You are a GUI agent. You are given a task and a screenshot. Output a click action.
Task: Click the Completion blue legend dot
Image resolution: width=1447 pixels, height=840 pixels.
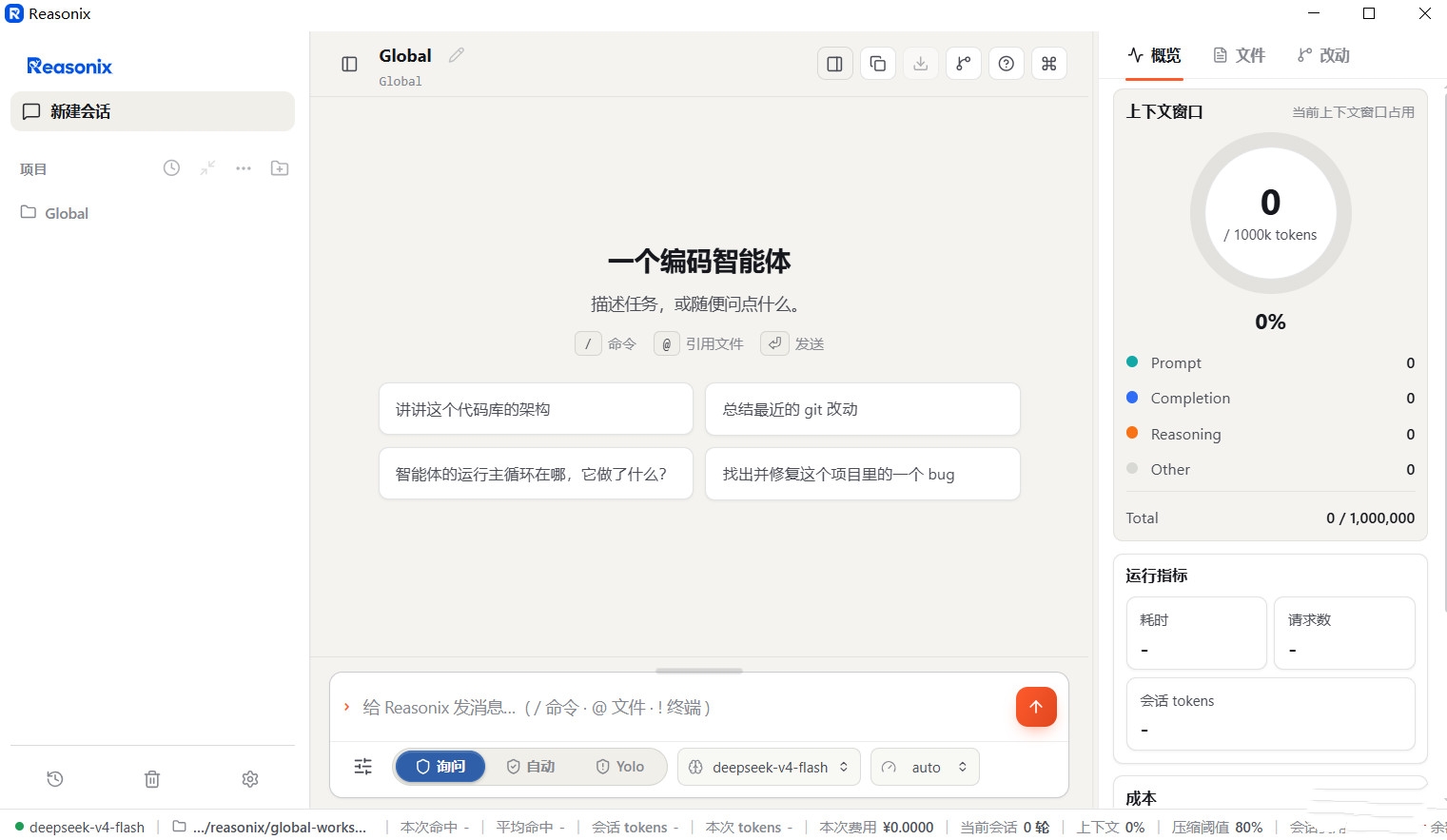tap(1132, 397)
